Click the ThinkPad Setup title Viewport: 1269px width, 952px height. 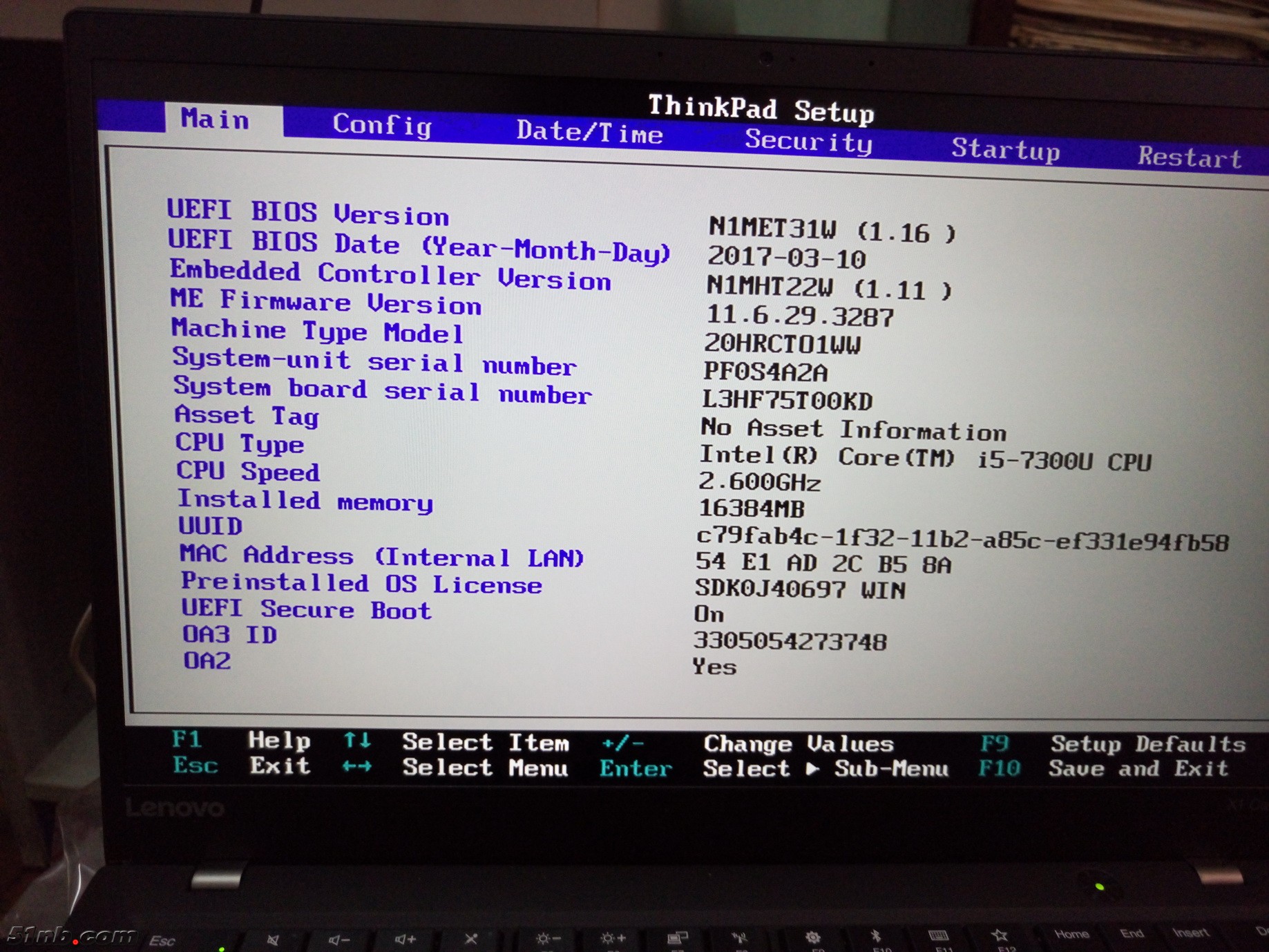pos(761,109)
